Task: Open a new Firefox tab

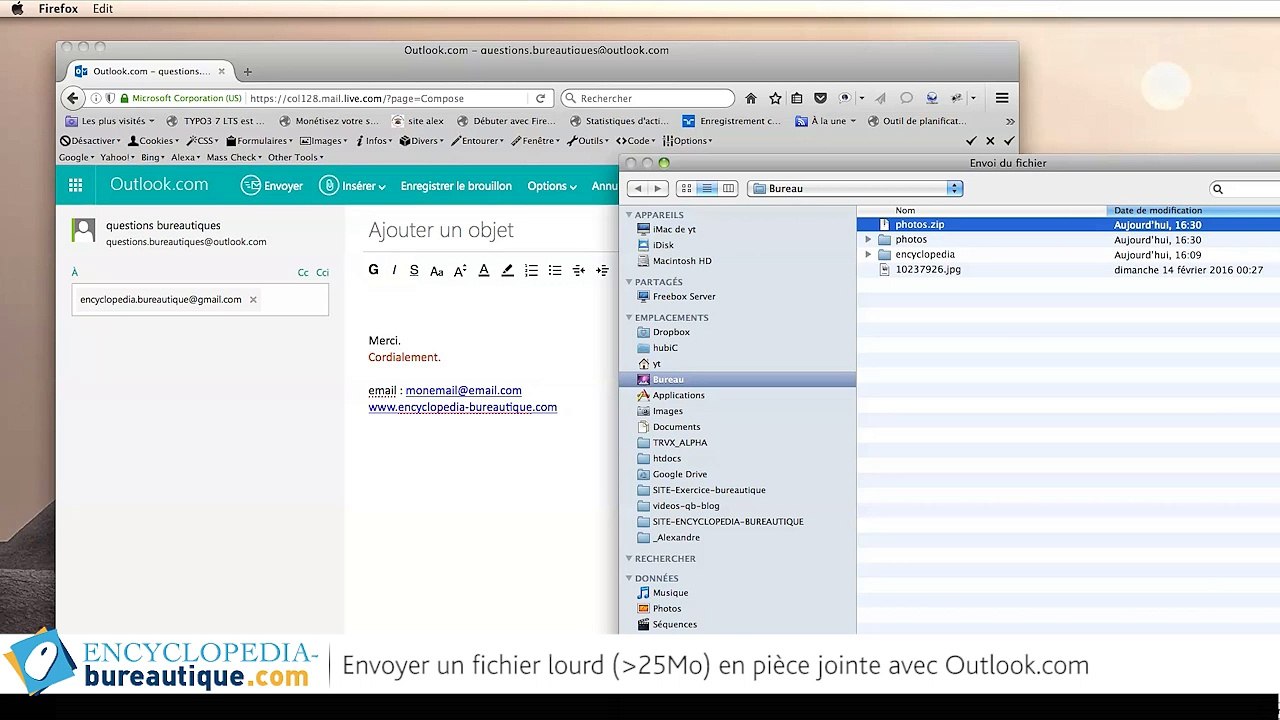Action: (x=248, y=72)
